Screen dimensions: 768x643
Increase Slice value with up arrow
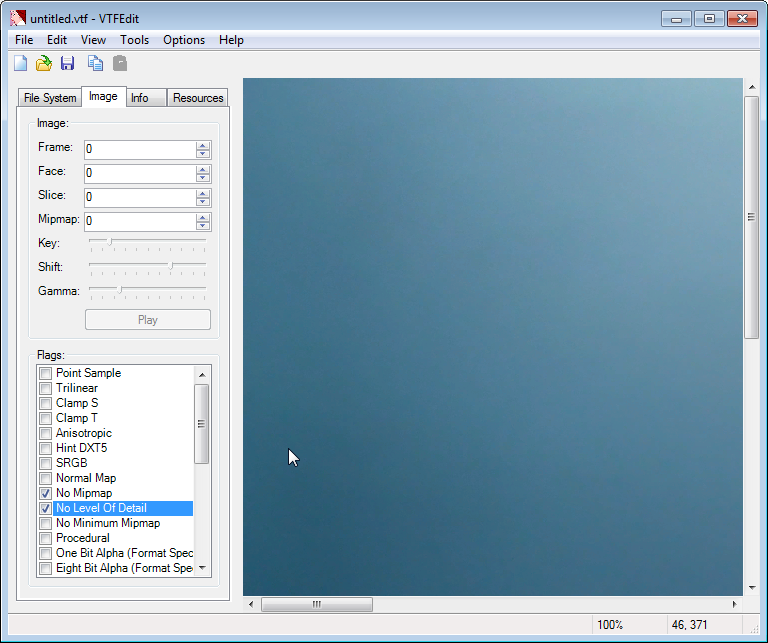(203, 193)
